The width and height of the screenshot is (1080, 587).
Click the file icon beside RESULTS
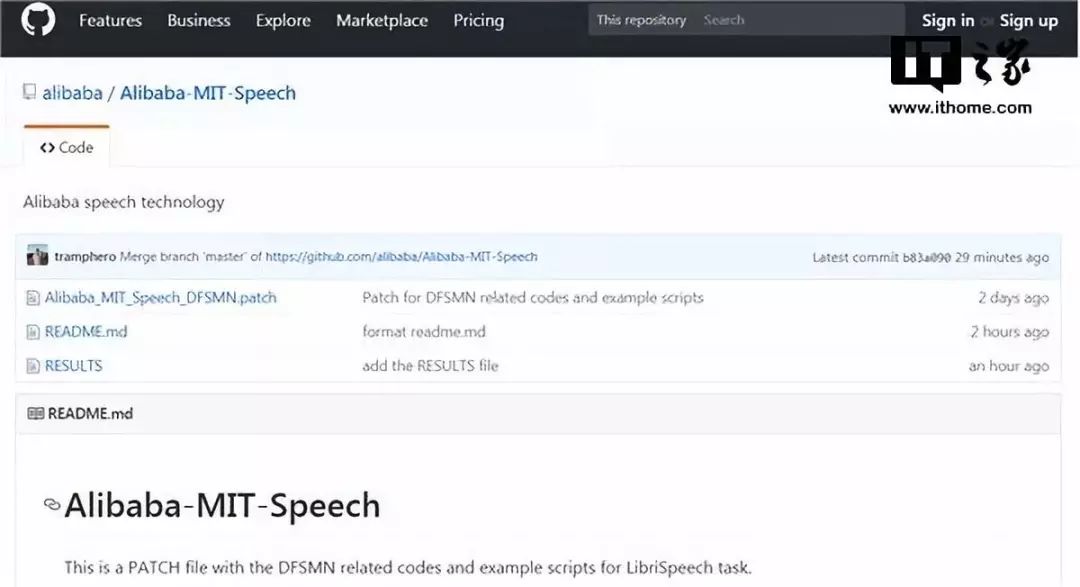[x=33, y=366]
